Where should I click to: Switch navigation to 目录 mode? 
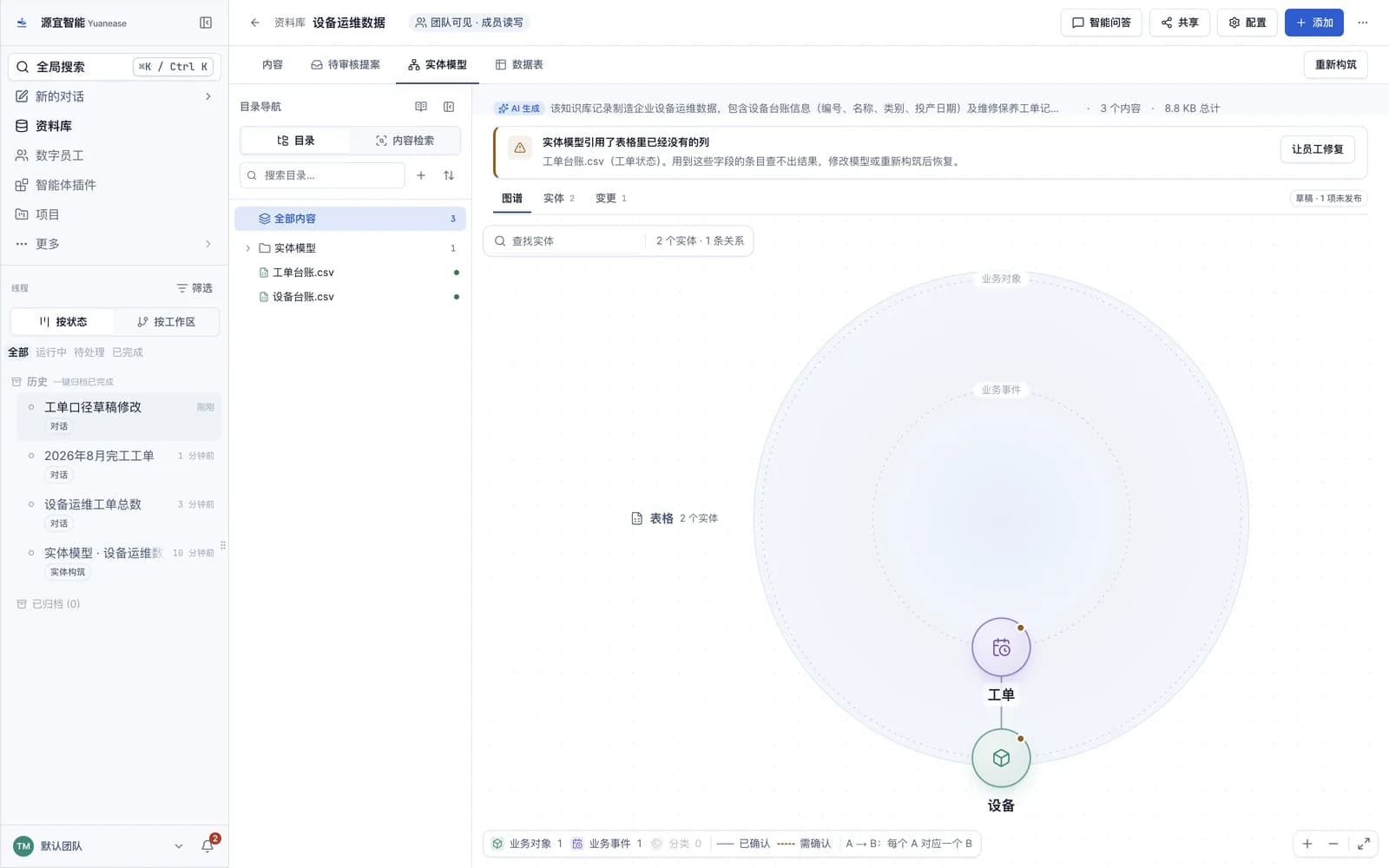click(295, 141)
